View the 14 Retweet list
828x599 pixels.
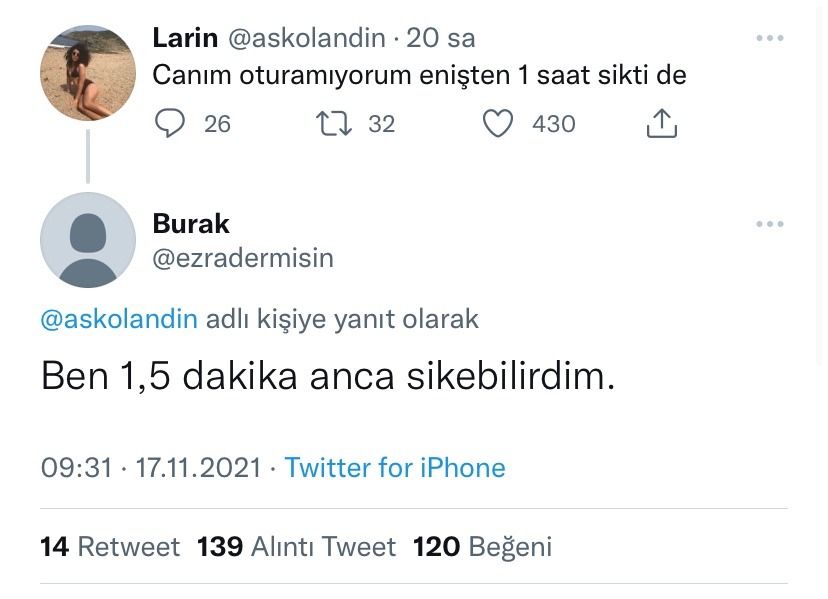pyautogui.click(x=110, y=547)
